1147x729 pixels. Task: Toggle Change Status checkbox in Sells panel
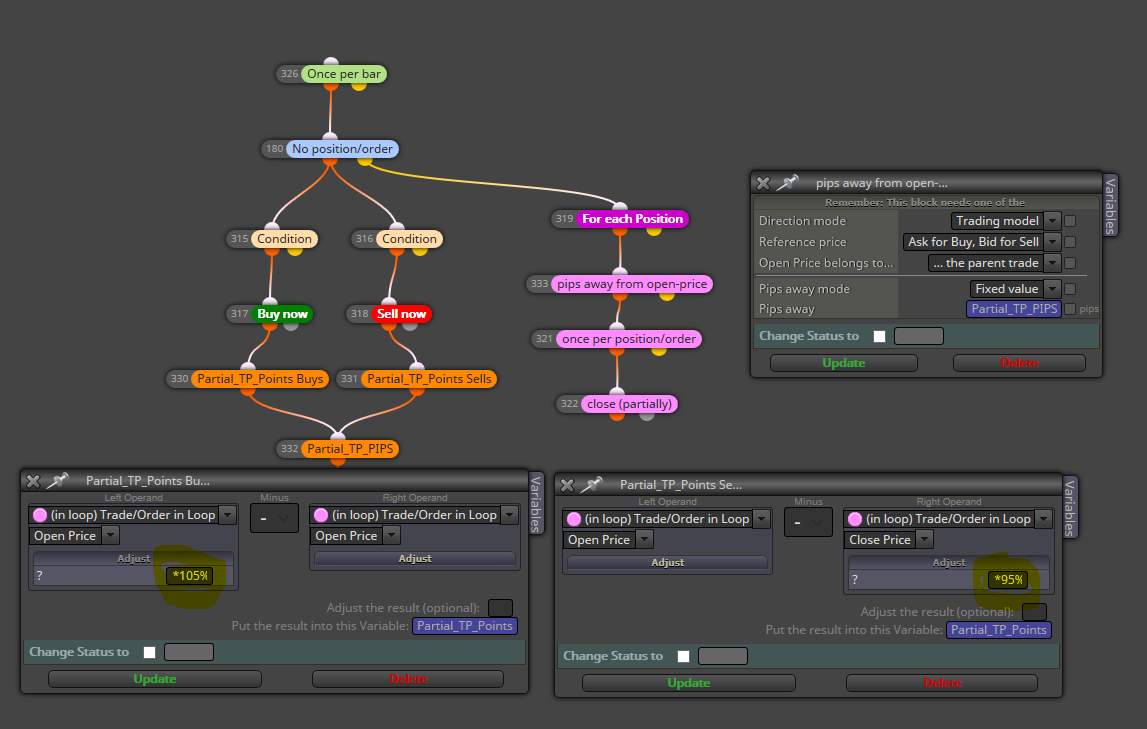pyautogui.click(x=683, y=656)
